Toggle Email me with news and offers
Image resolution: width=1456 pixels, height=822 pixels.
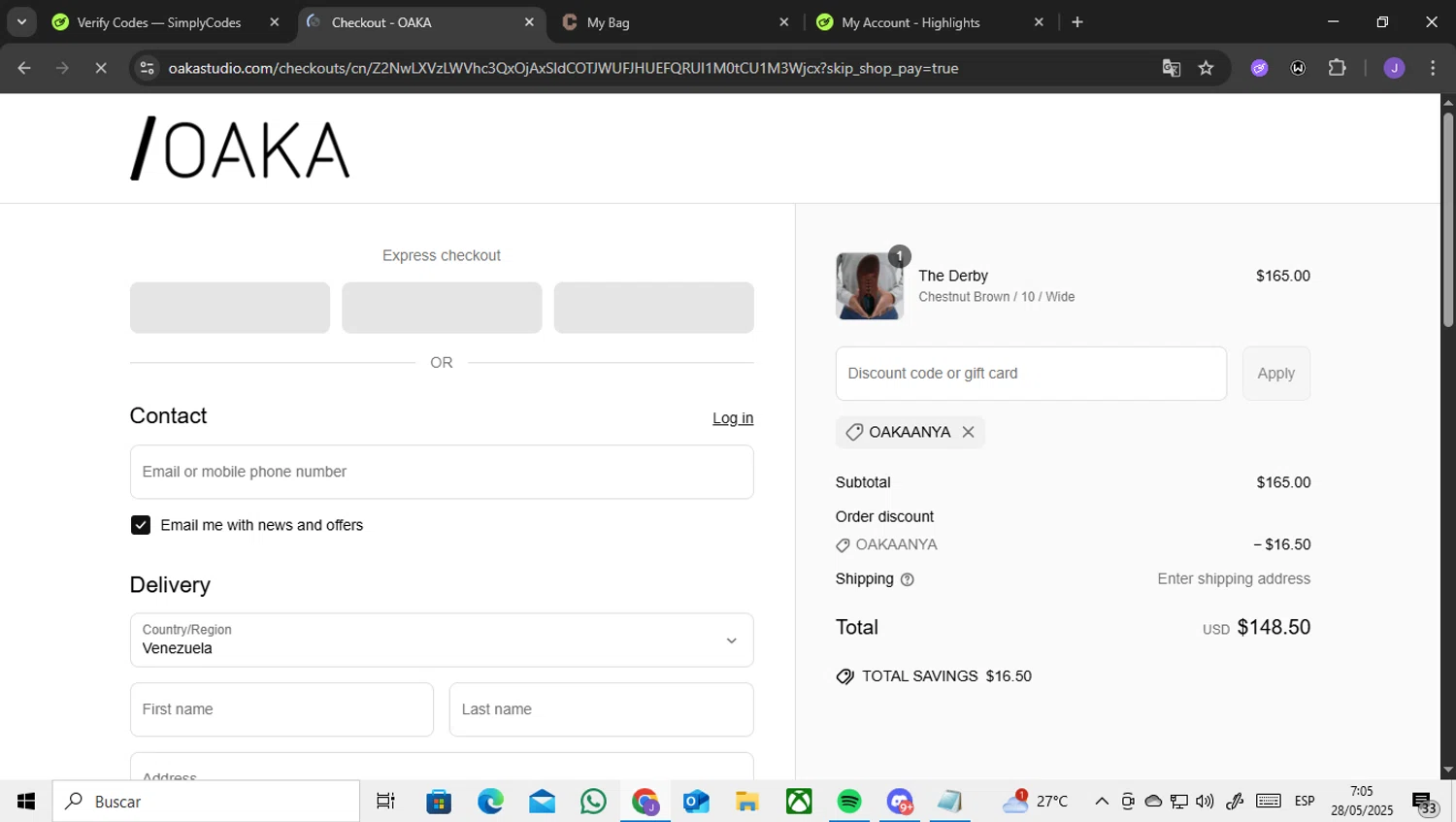pos(141,525)
